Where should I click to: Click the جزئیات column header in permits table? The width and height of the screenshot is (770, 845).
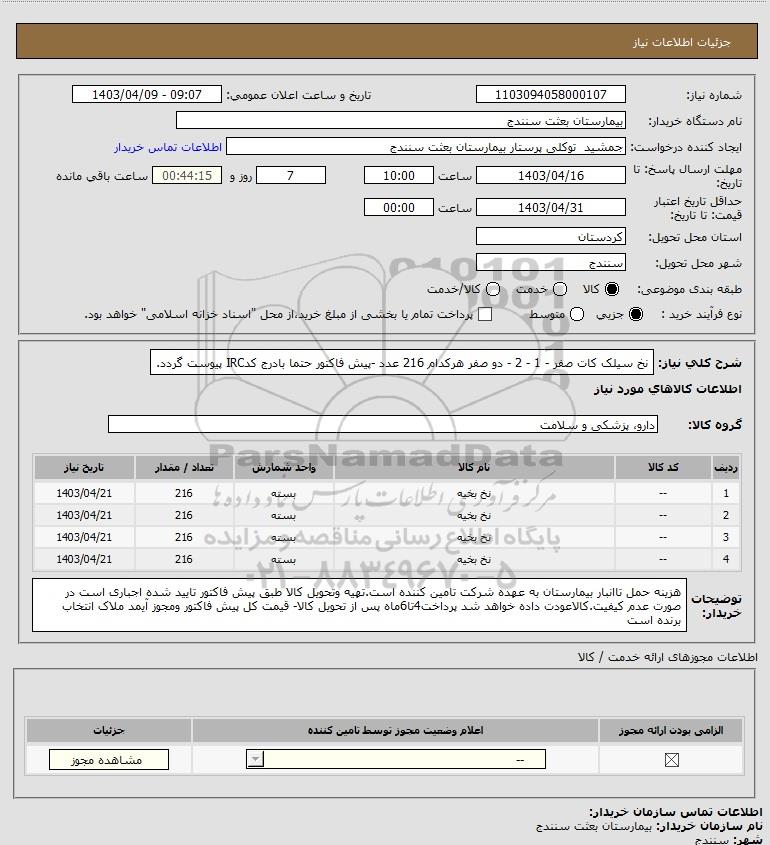108,730
